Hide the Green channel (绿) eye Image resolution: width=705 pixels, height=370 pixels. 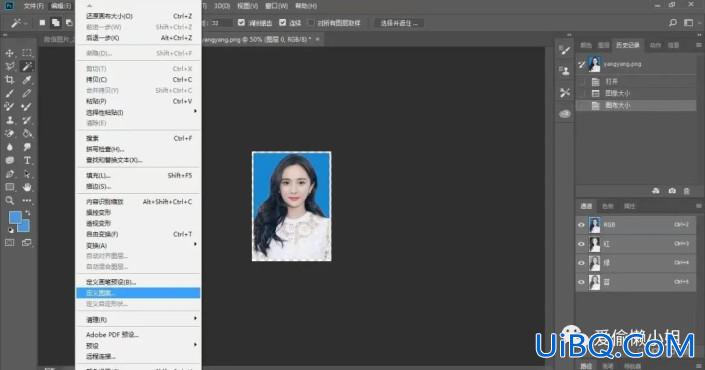[581, 263]
